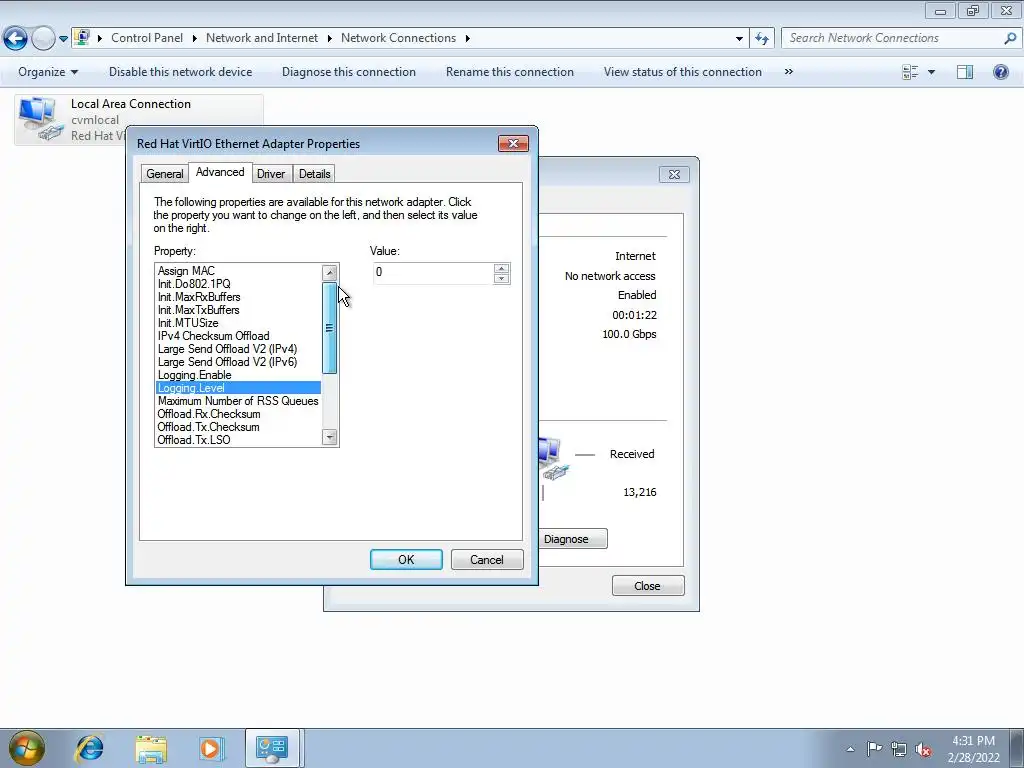Open the Action Center flag icon
The image size is (1024, 768).
click(874, 749)
